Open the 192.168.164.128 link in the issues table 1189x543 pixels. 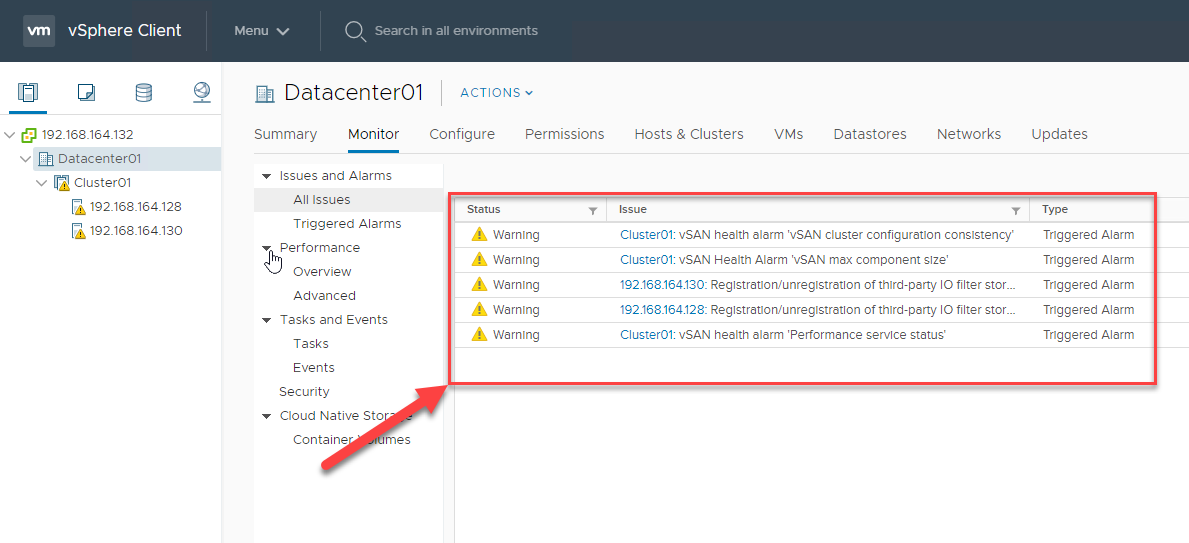click(663, 310)
